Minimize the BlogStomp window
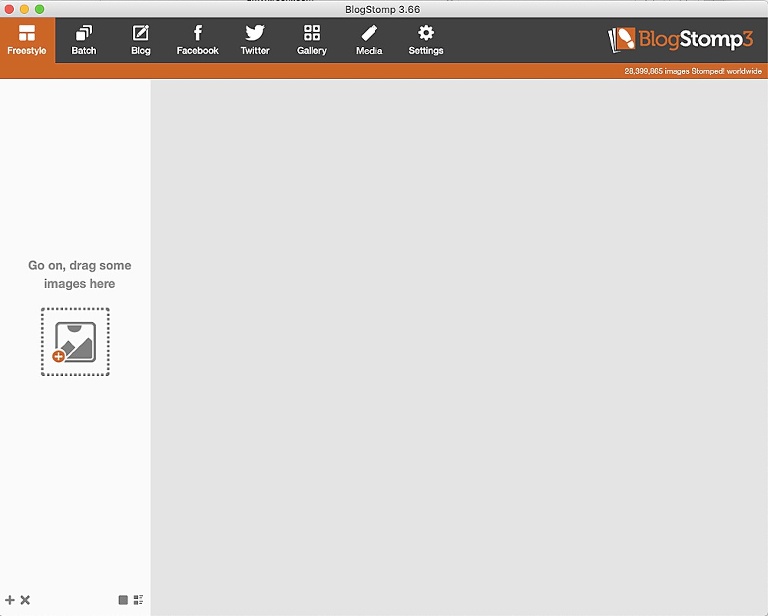Image resolution: width=768 pixels, height=616 pixels. (x=24, y=9)
